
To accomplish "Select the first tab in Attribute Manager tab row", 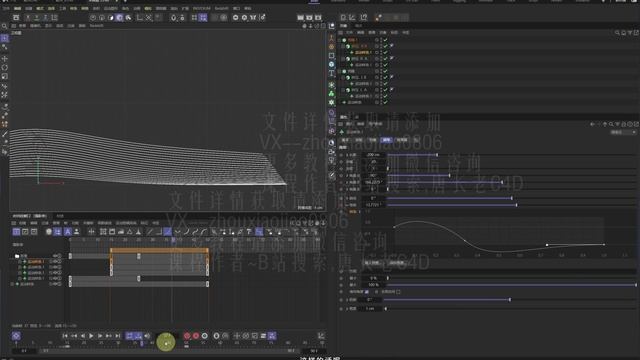I will (345, 140).
